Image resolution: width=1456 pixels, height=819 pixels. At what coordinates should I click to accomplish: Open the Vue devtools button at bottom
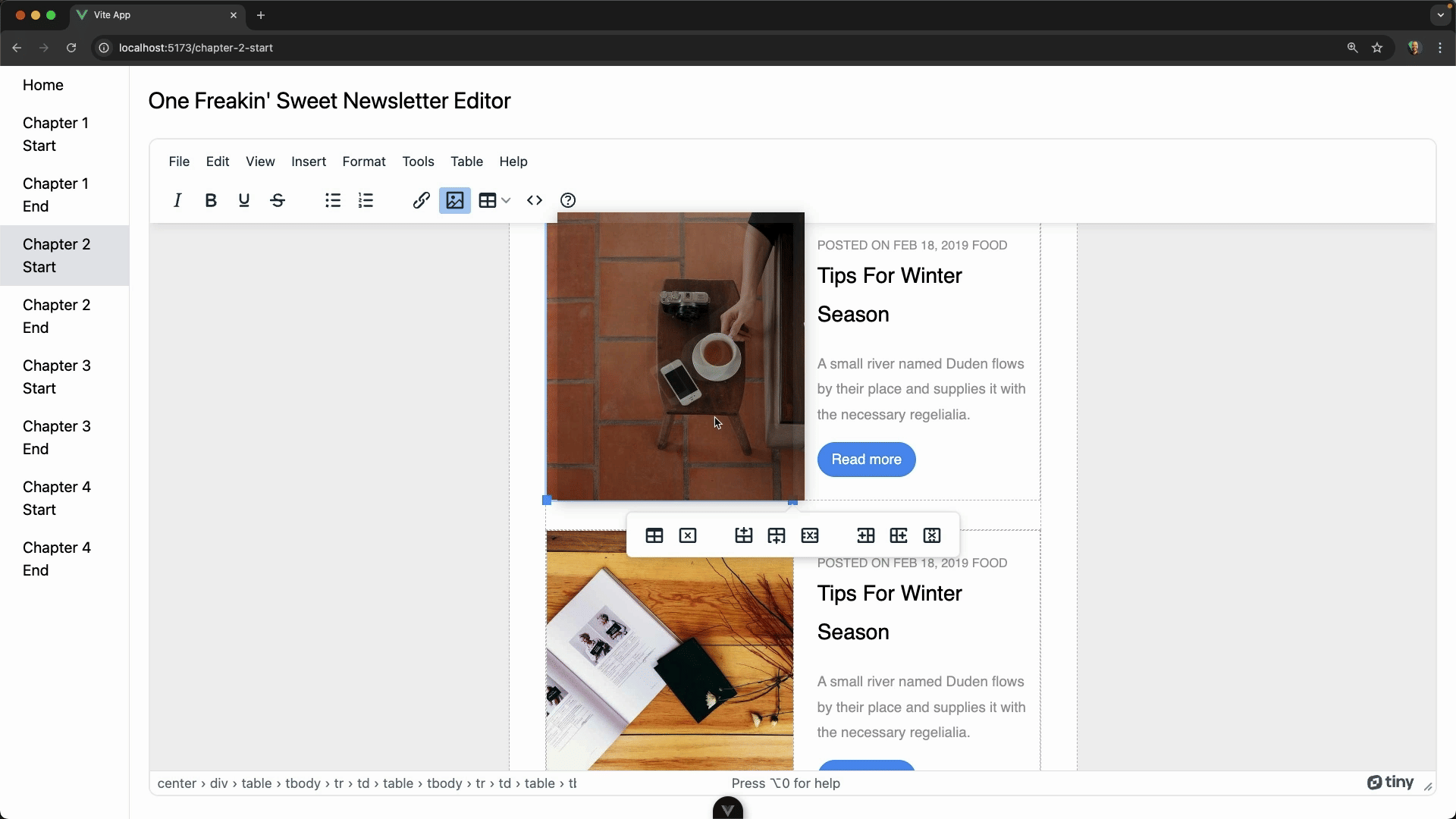[728, 809]
